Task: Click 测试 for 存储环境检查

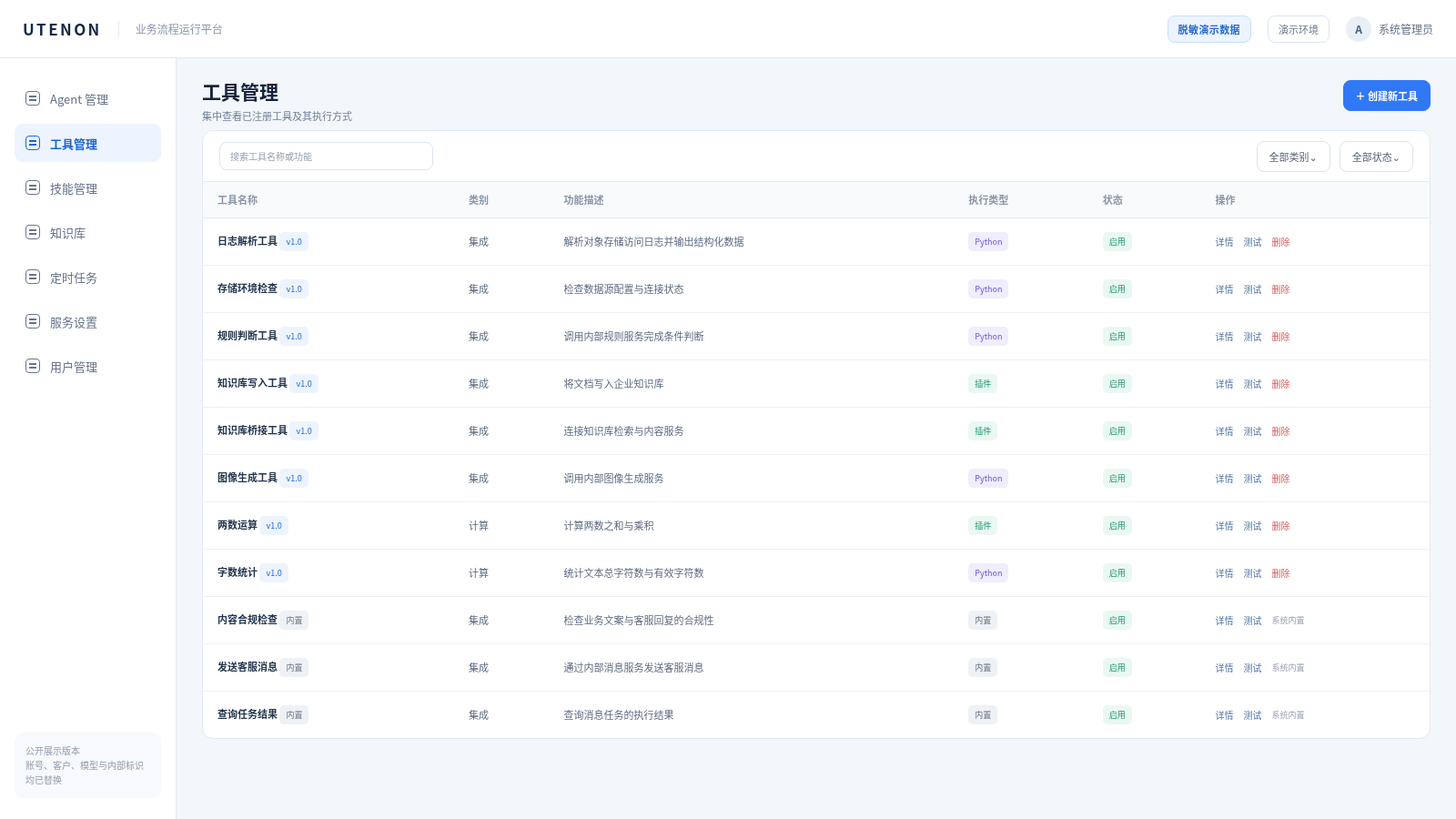Action: (1253, 289)
